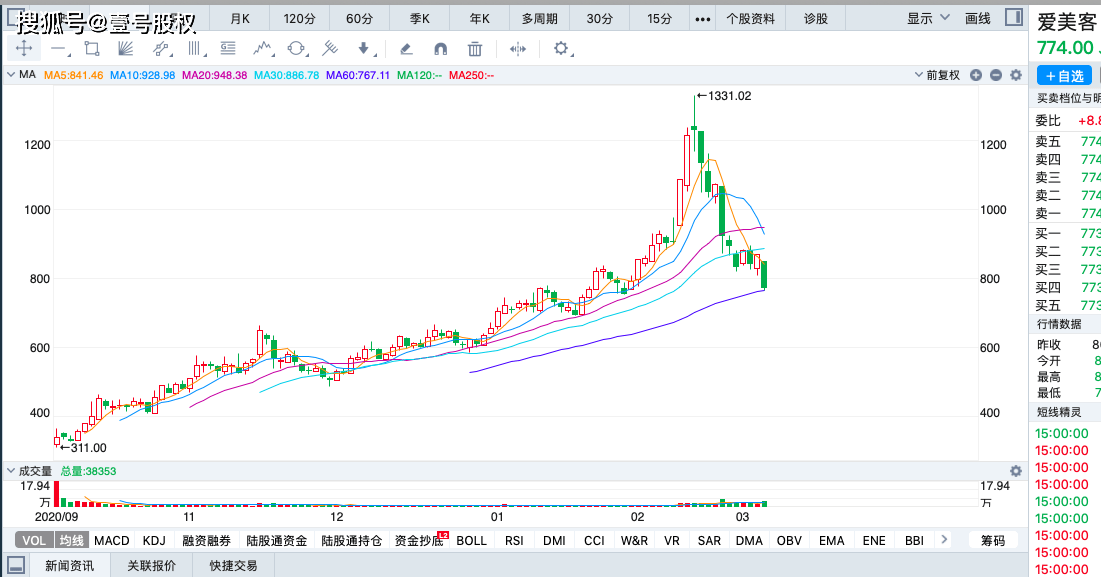The height and width of the screenshot is (577, 1101).
Task: Switch to 年K yearly chart
Action: 480,19
